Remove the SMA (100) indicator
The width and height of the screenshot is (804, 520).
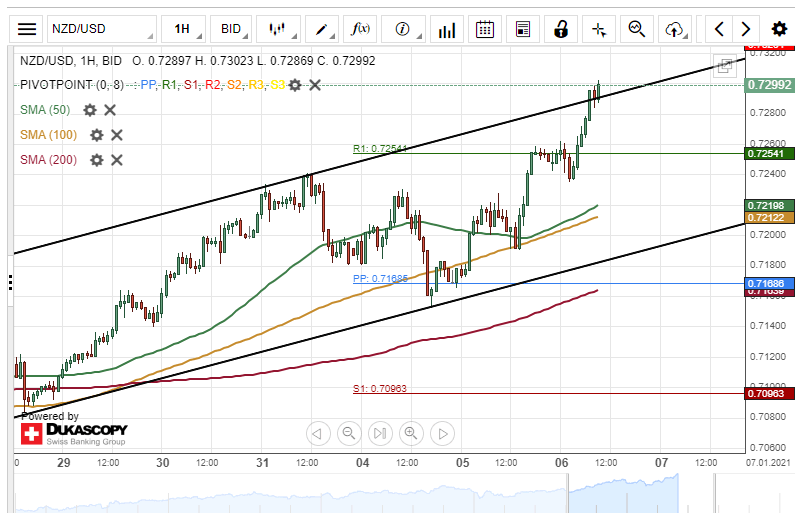pos(117,135)
